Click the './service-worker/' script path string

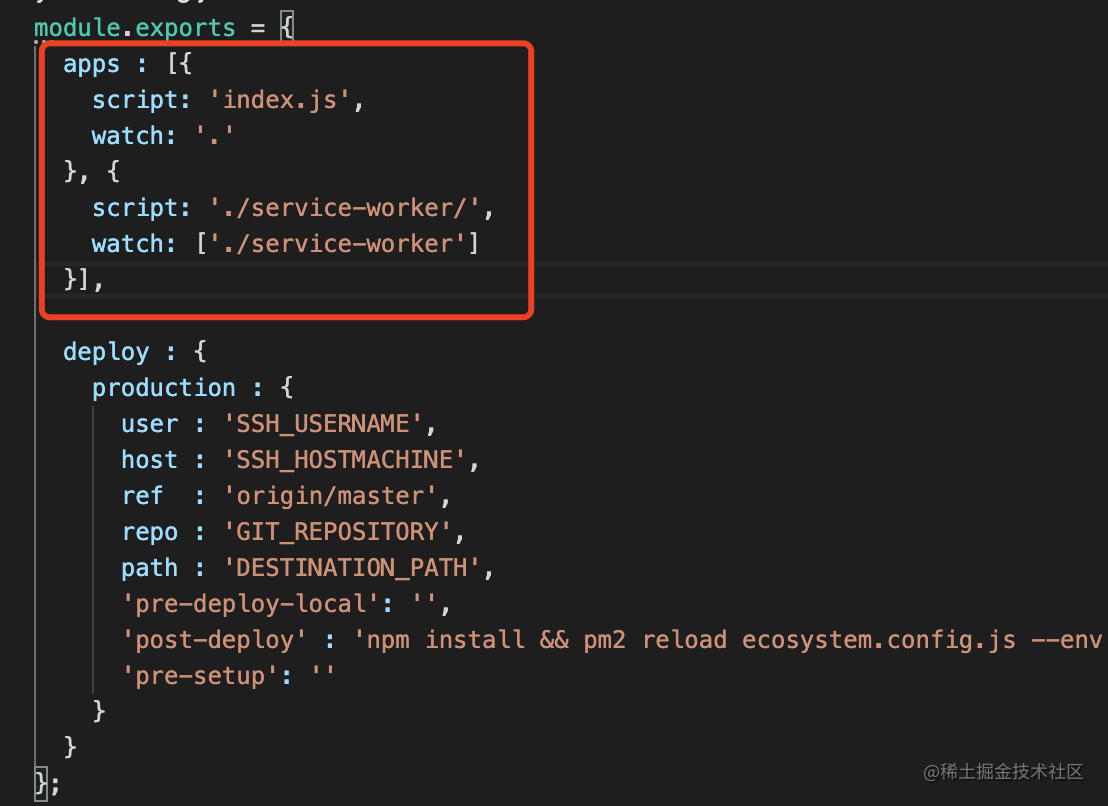pos(352,208)
